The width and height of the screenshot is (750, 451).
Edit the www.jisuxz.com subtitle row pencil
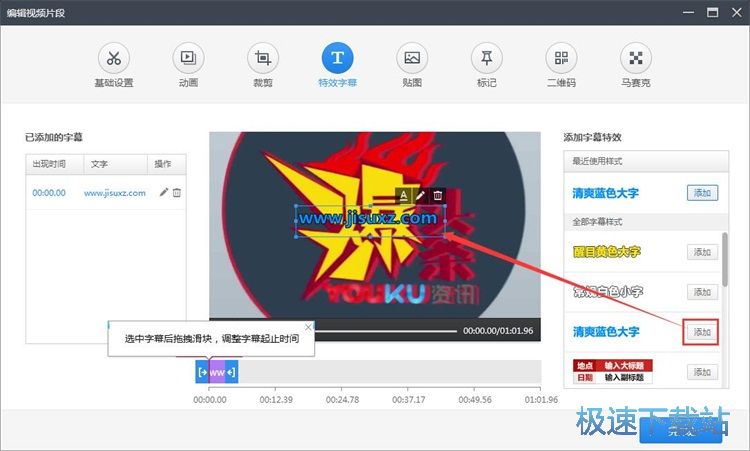(164, 192)
